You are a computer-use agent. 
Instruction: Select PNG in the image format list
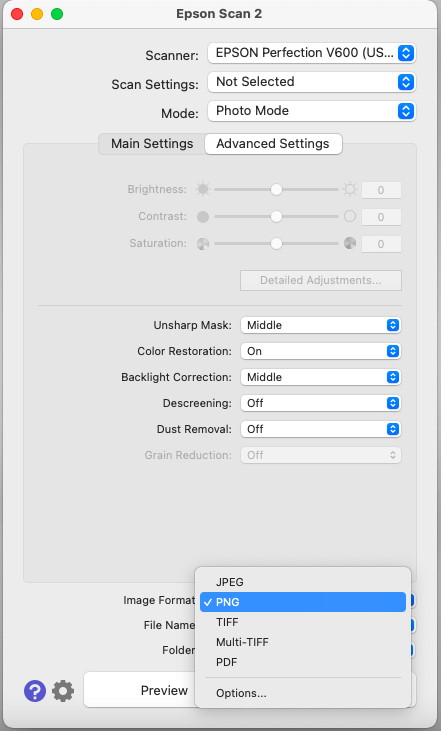[303, 602]
